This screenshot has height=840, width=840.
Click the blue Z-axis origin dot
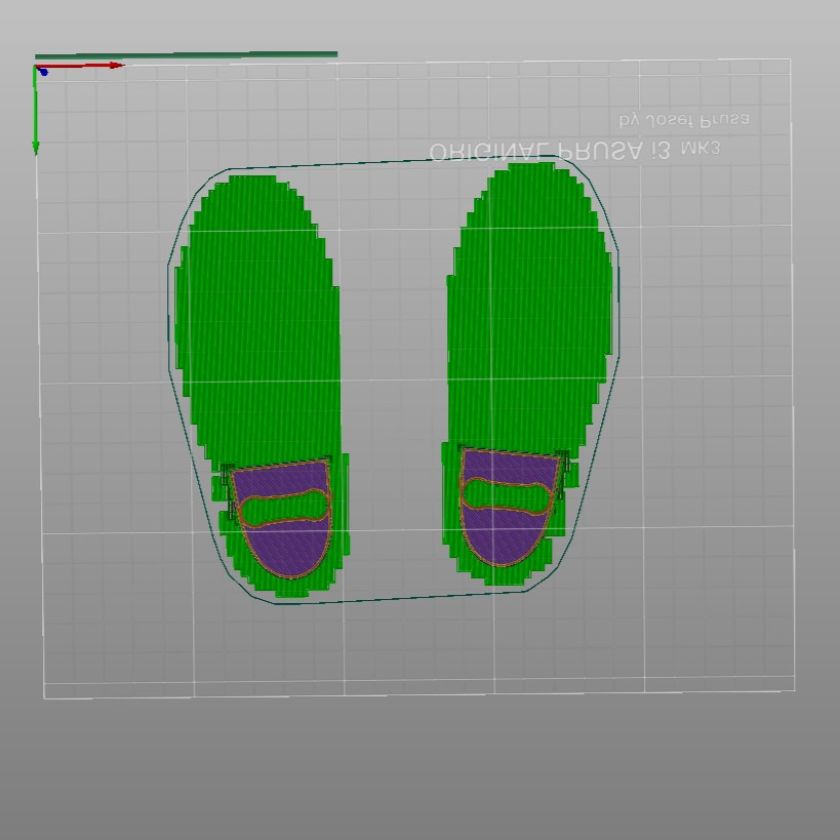point(43,72)
